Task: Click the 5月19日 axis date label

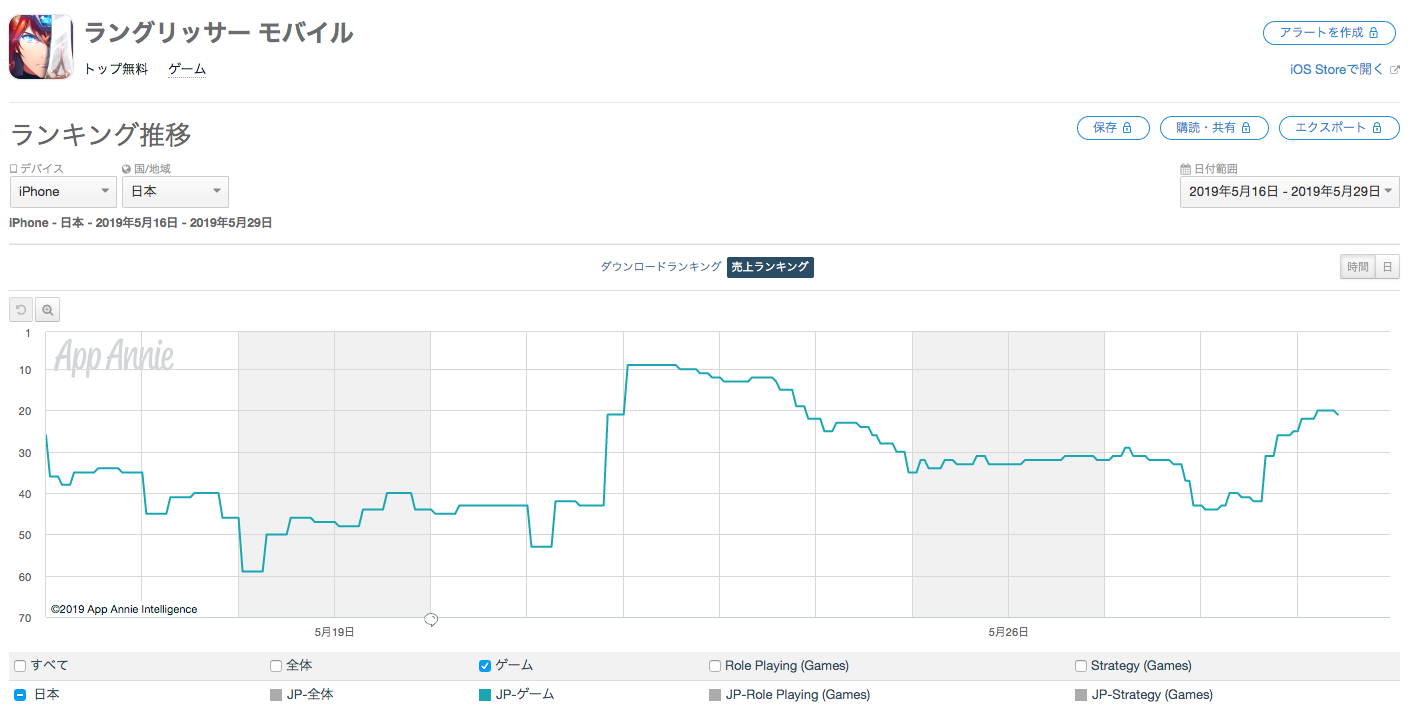Action: [x=334, y=632]
